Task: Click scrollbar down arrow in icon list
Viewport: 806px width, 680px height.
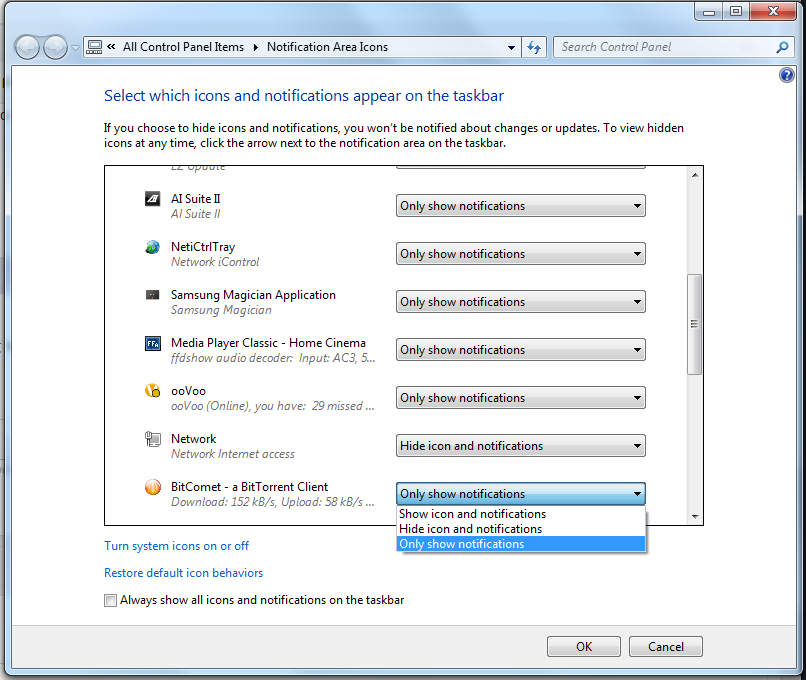Action: [695, 517]
